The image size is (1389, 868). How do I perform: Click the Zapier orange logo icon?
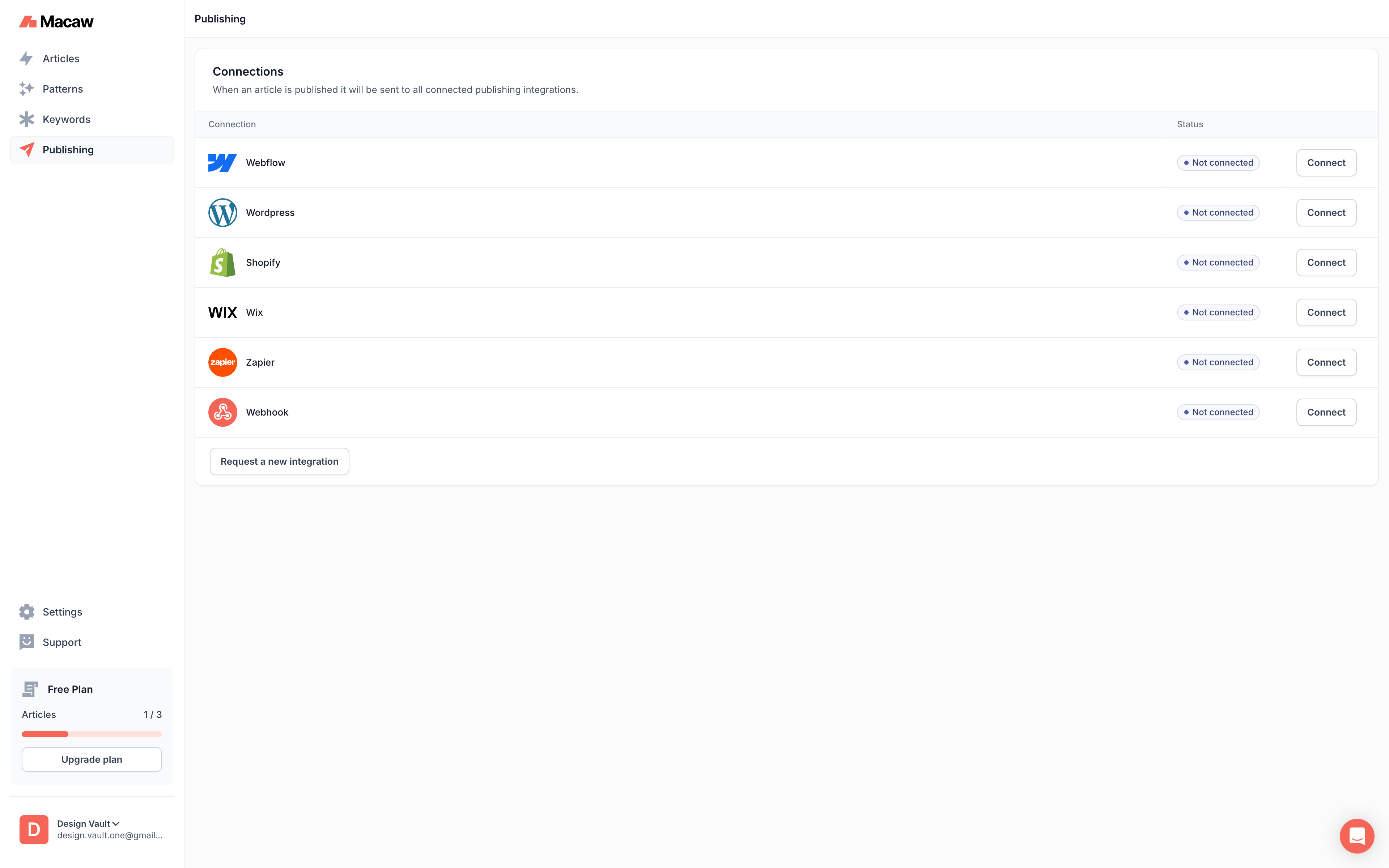222,362
